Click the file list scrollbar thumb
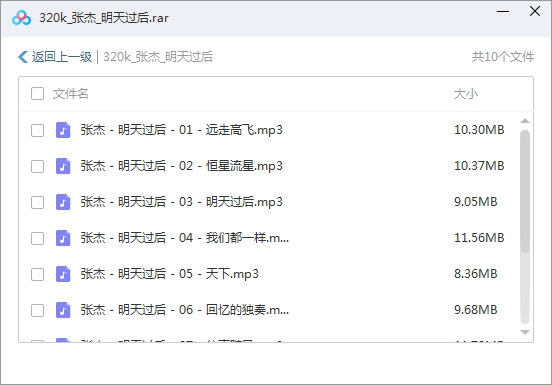 coord(525,191)
